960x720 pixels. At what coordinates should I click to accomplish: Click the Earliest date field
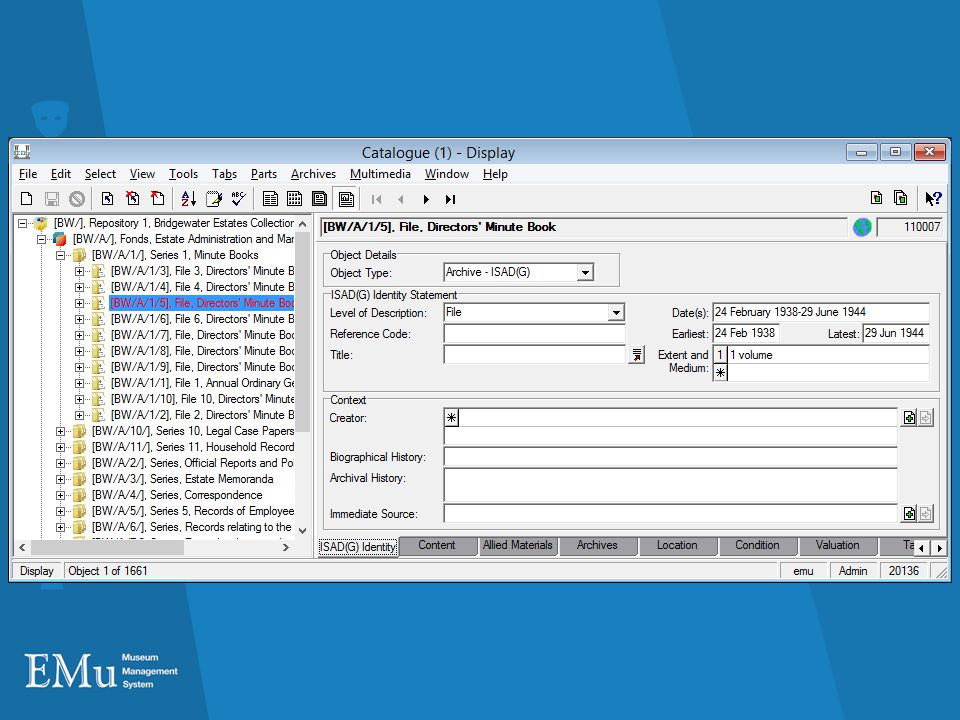(x=746, y=333)
